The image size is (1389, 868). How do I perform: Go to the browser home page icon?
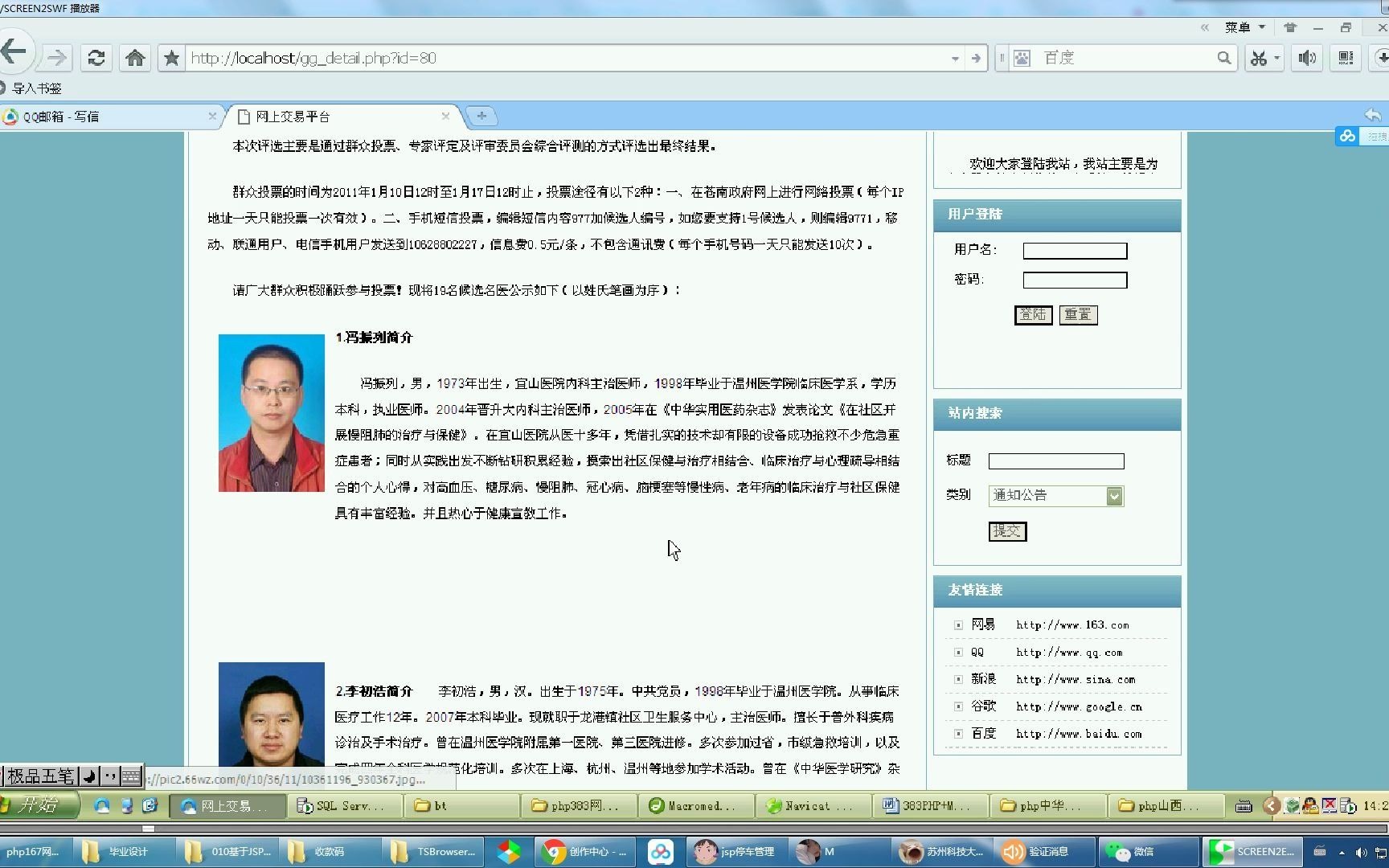[x=135, y=58]
